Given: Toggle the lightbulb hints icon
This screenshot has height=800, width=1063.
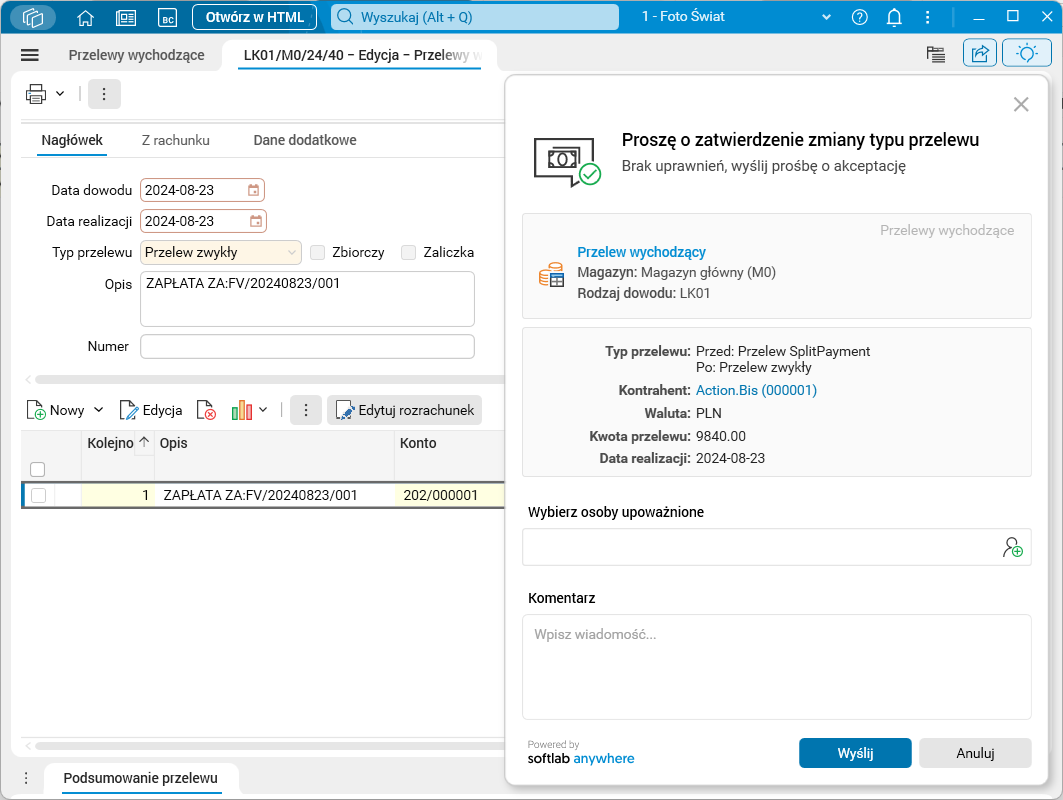Looking at the screenshot, I should [x=1026, y=53].
